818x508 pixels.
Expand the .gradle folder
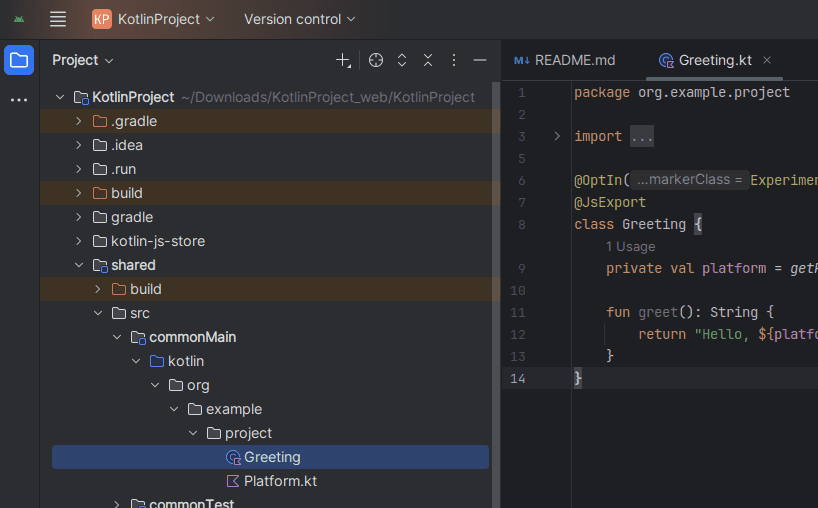(x=79, y=121)
